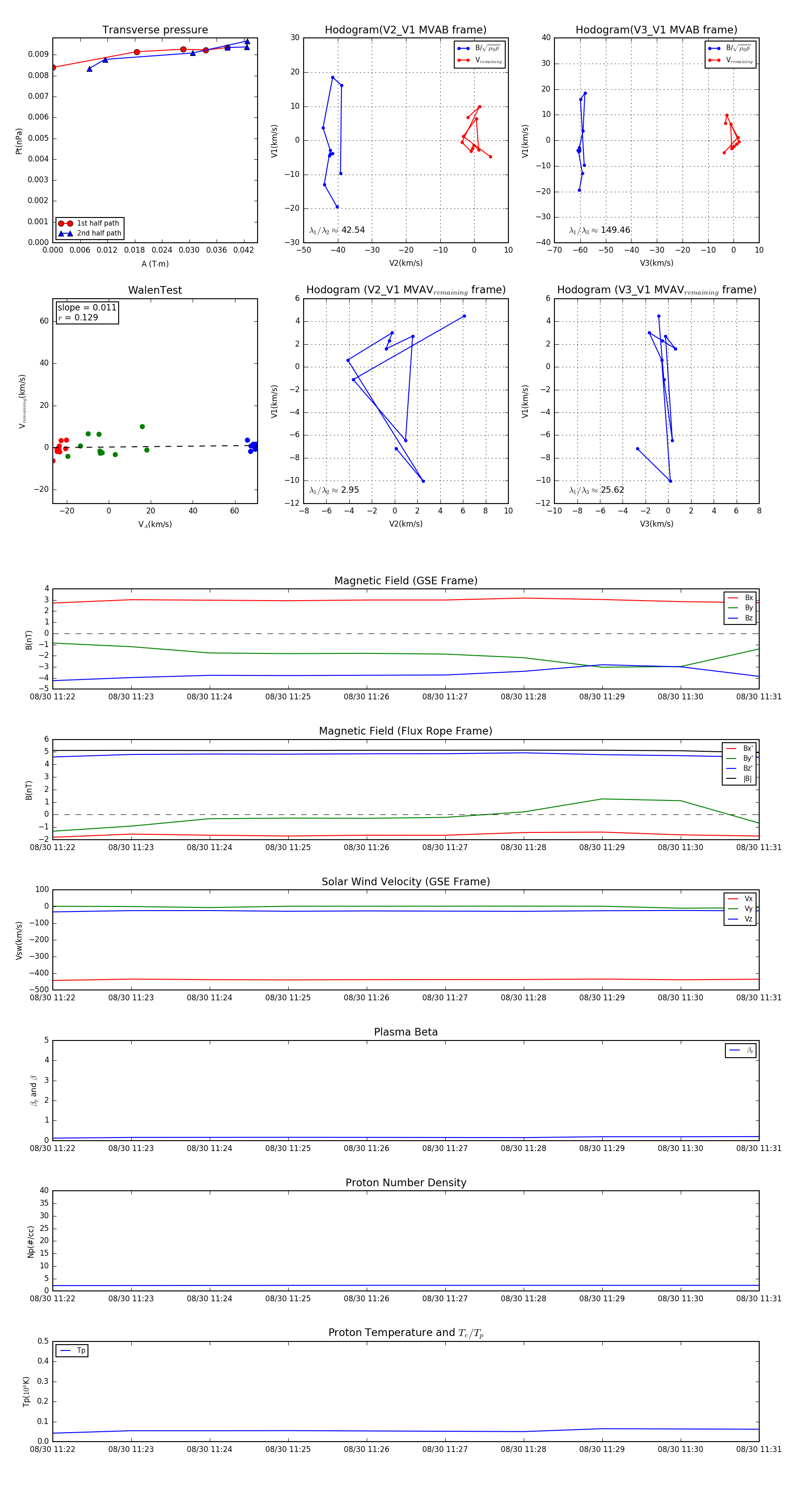The height and width of the screenshot is (1489, 812).
Task: Click the Vremaining legend entry in V3_V1 MVAB hodogram
Action: pos(730,60)
